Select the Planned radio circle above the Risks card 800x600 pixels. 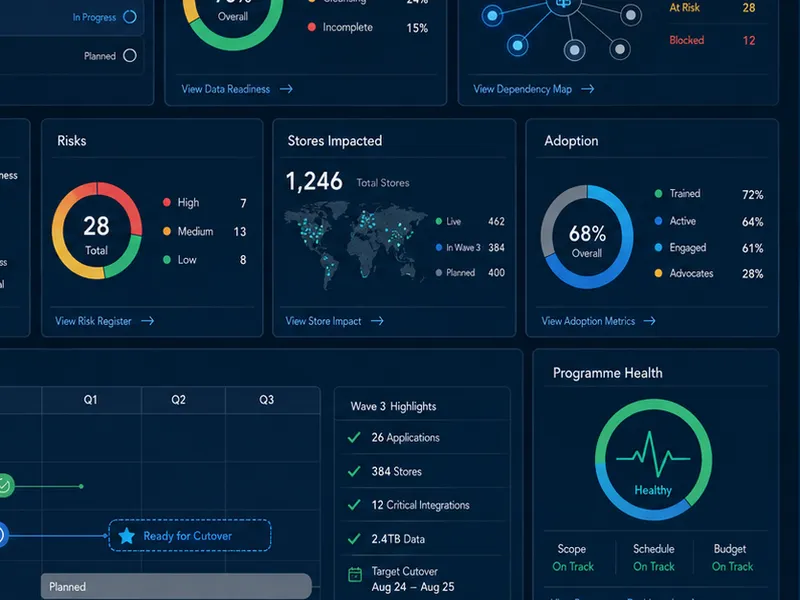[130, 55]
